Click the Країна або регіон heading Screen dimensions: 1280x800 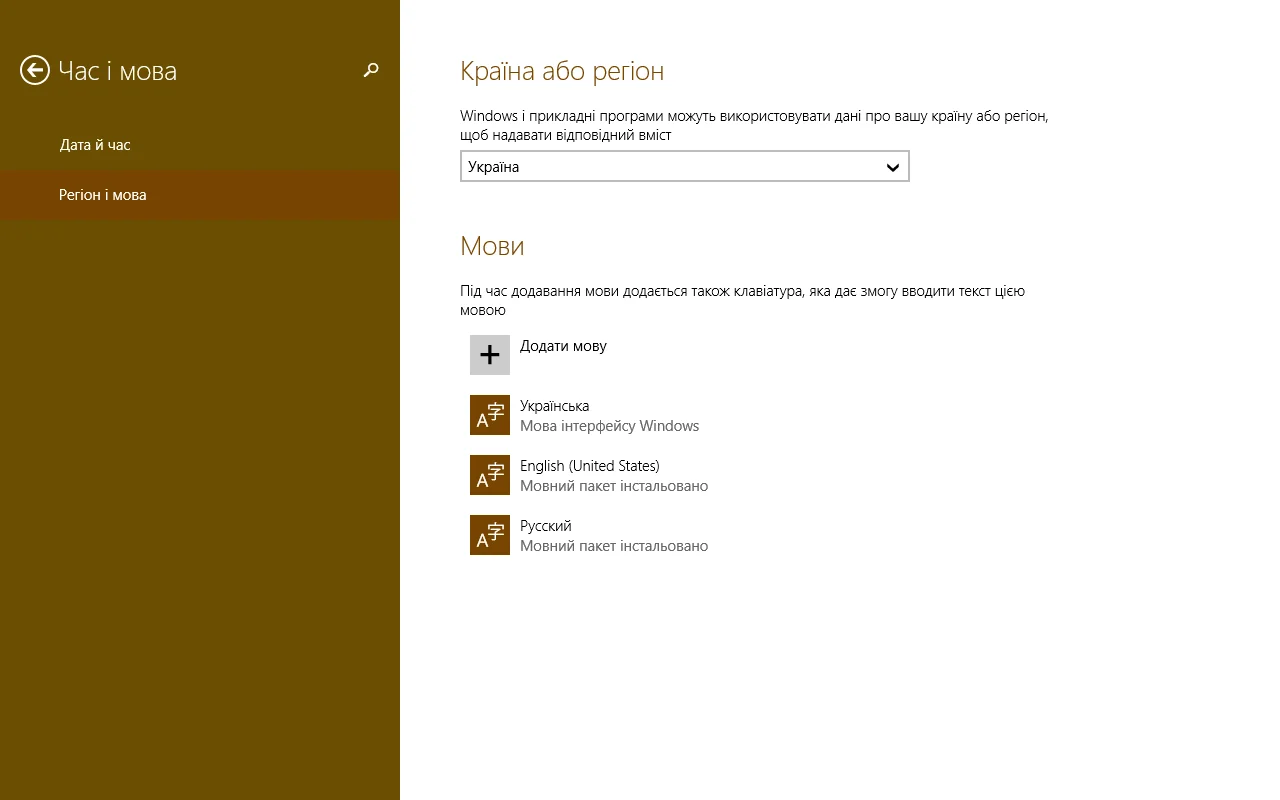tap(562, 71)
